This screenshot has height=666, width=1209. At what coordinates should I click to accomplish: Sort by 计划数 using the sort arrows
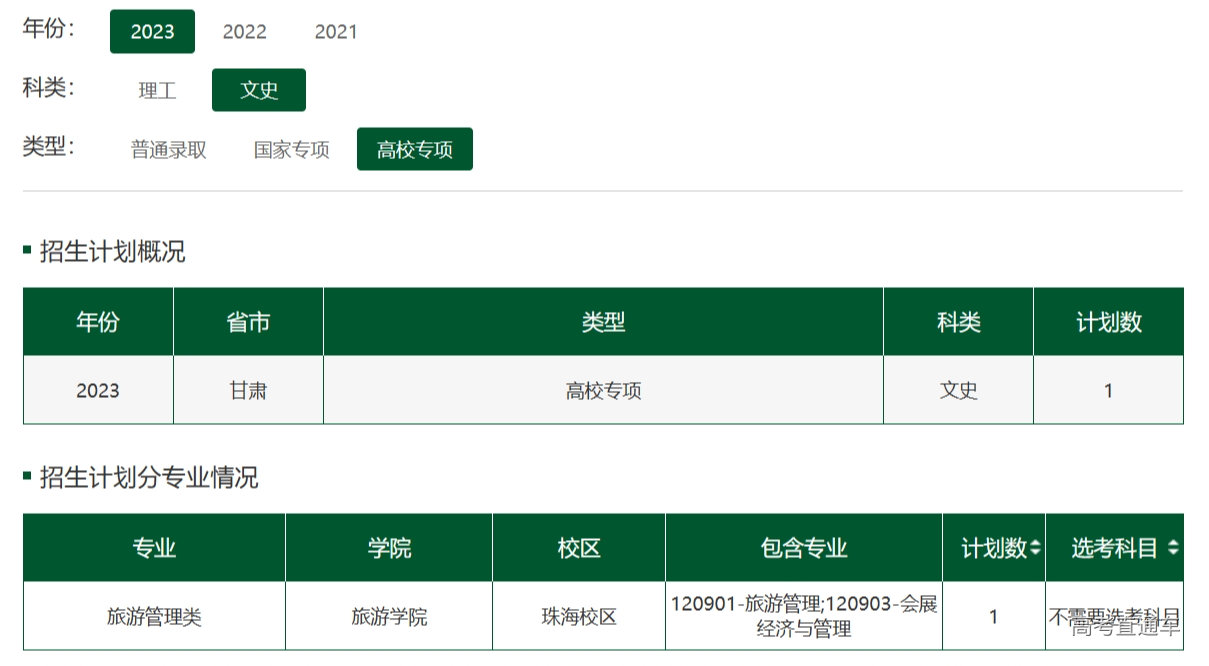coord(1035,548)
